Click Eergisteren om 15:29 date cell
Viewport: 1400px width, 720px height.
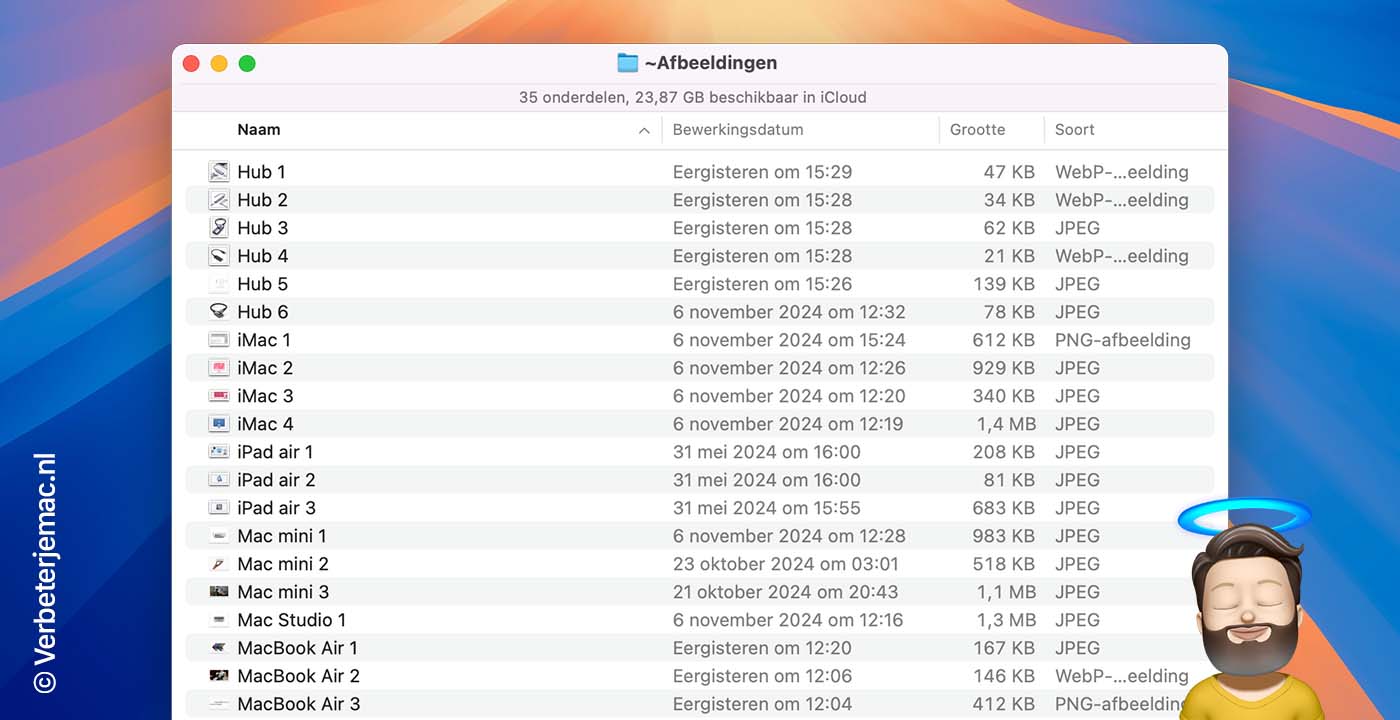click(x=763, y=172)
